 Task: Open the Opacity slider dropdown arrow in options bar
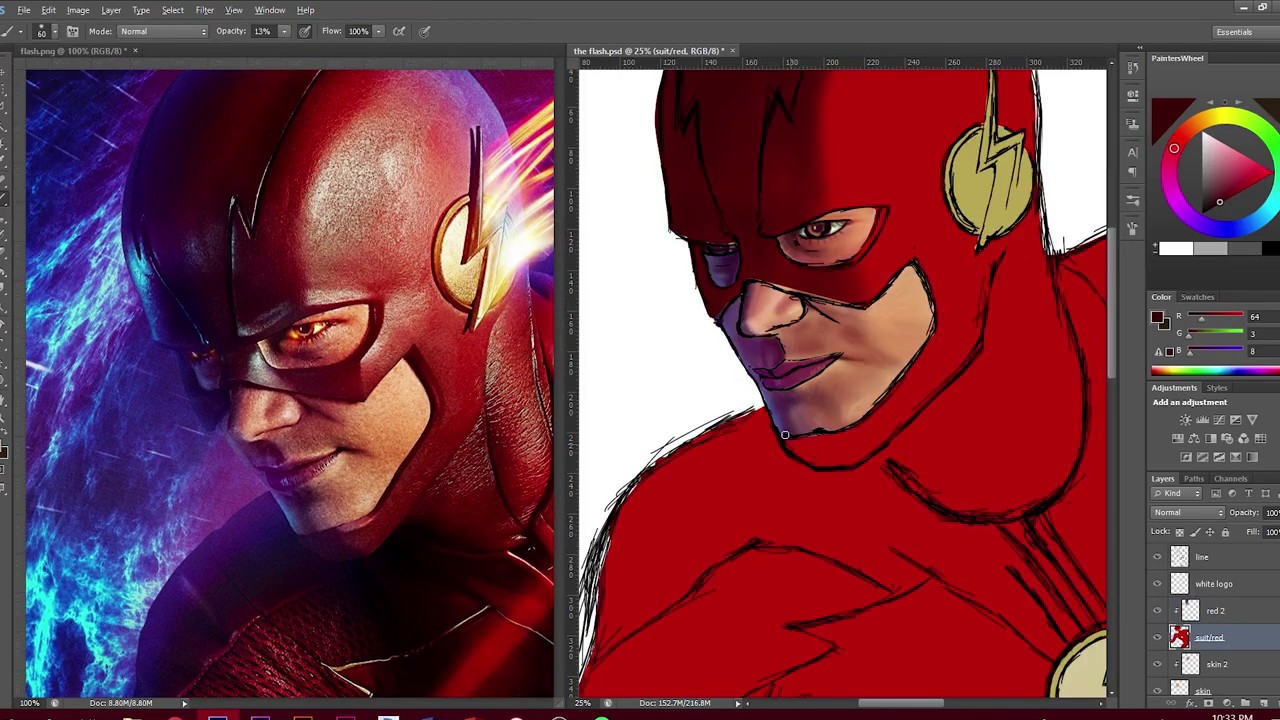pyautogui.click(x=284, y=31)
